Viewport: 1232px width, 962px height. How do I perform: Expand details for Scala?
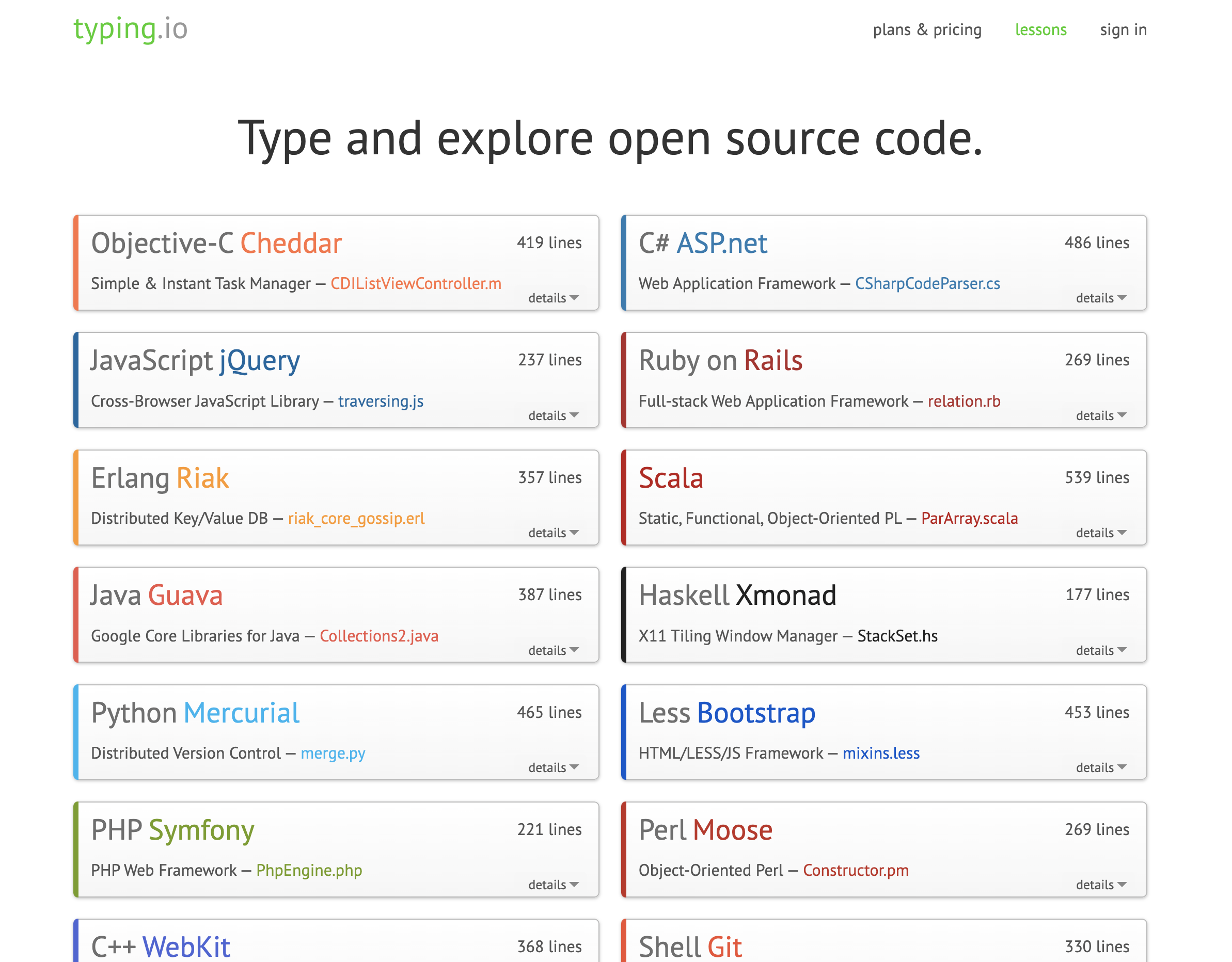1101,533
